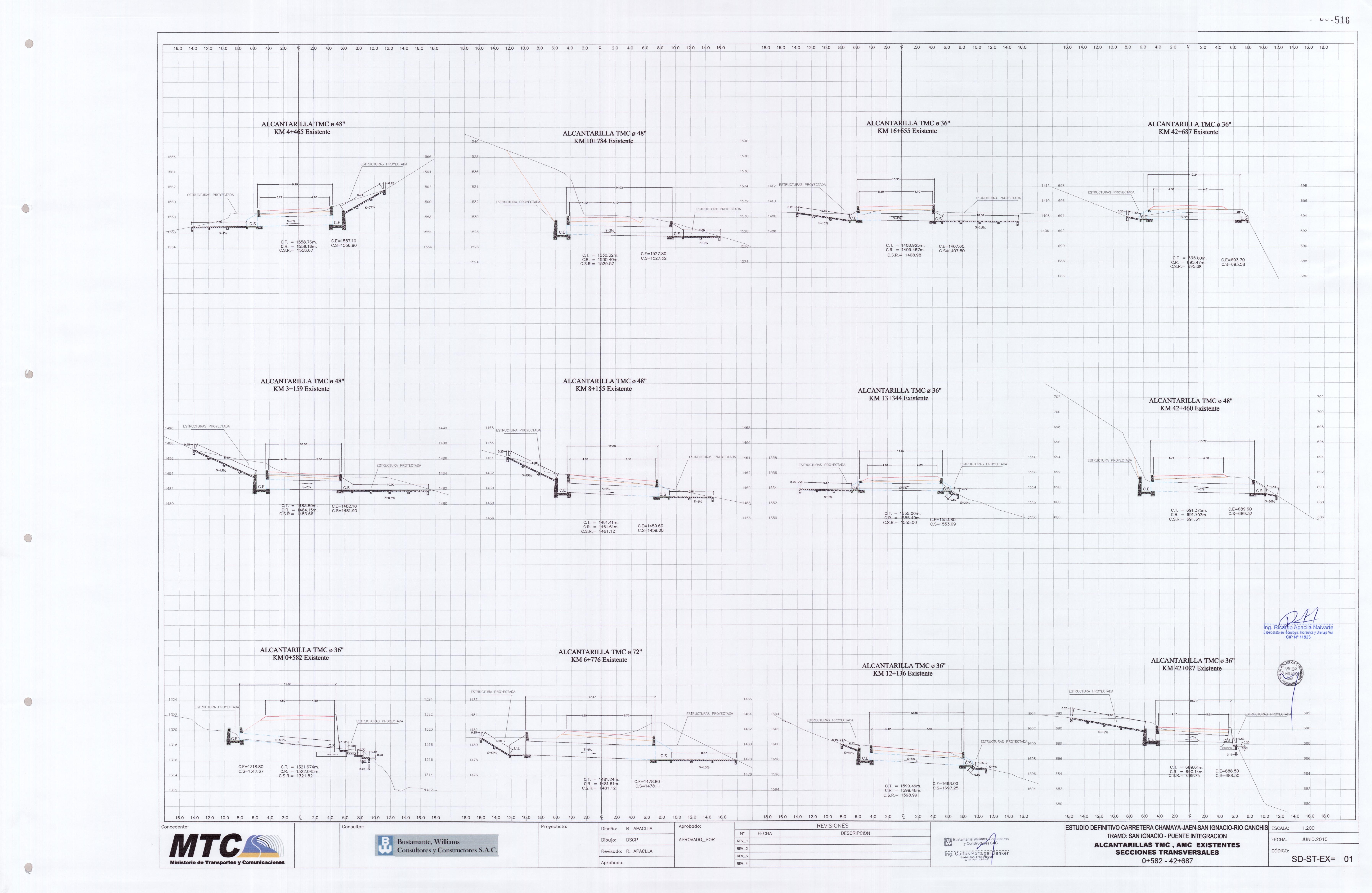
Task: Click the heading "ALCANTARILLA TMC ø 72""
Action: pyautogui.click(x=600, y=652)
